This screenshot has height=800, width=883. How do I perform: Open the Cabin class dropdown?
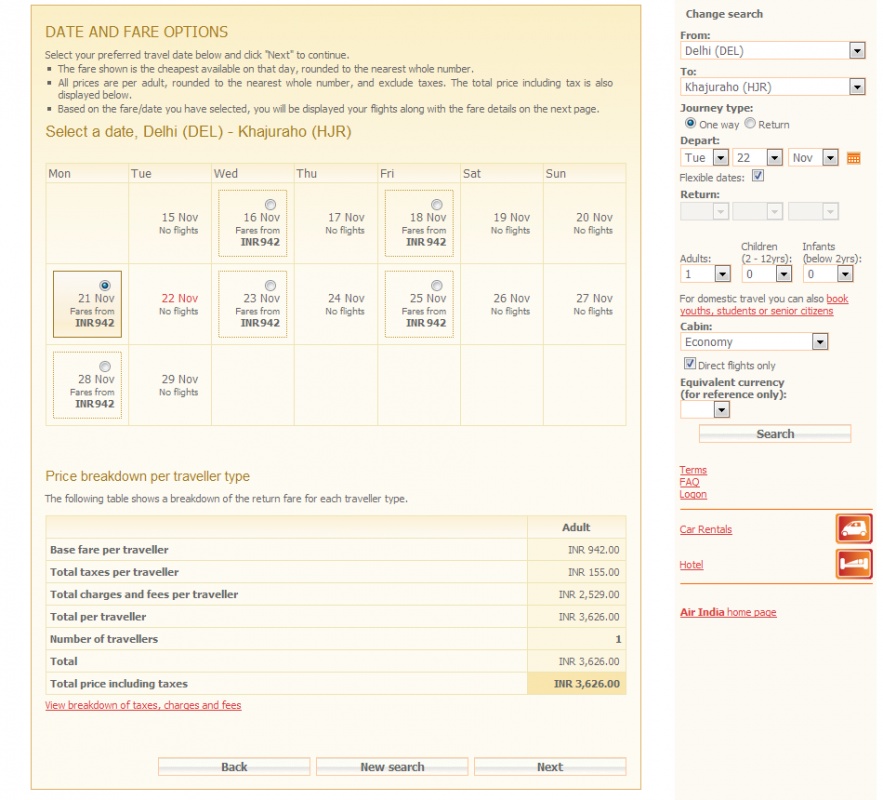click(x=819, y=342)
